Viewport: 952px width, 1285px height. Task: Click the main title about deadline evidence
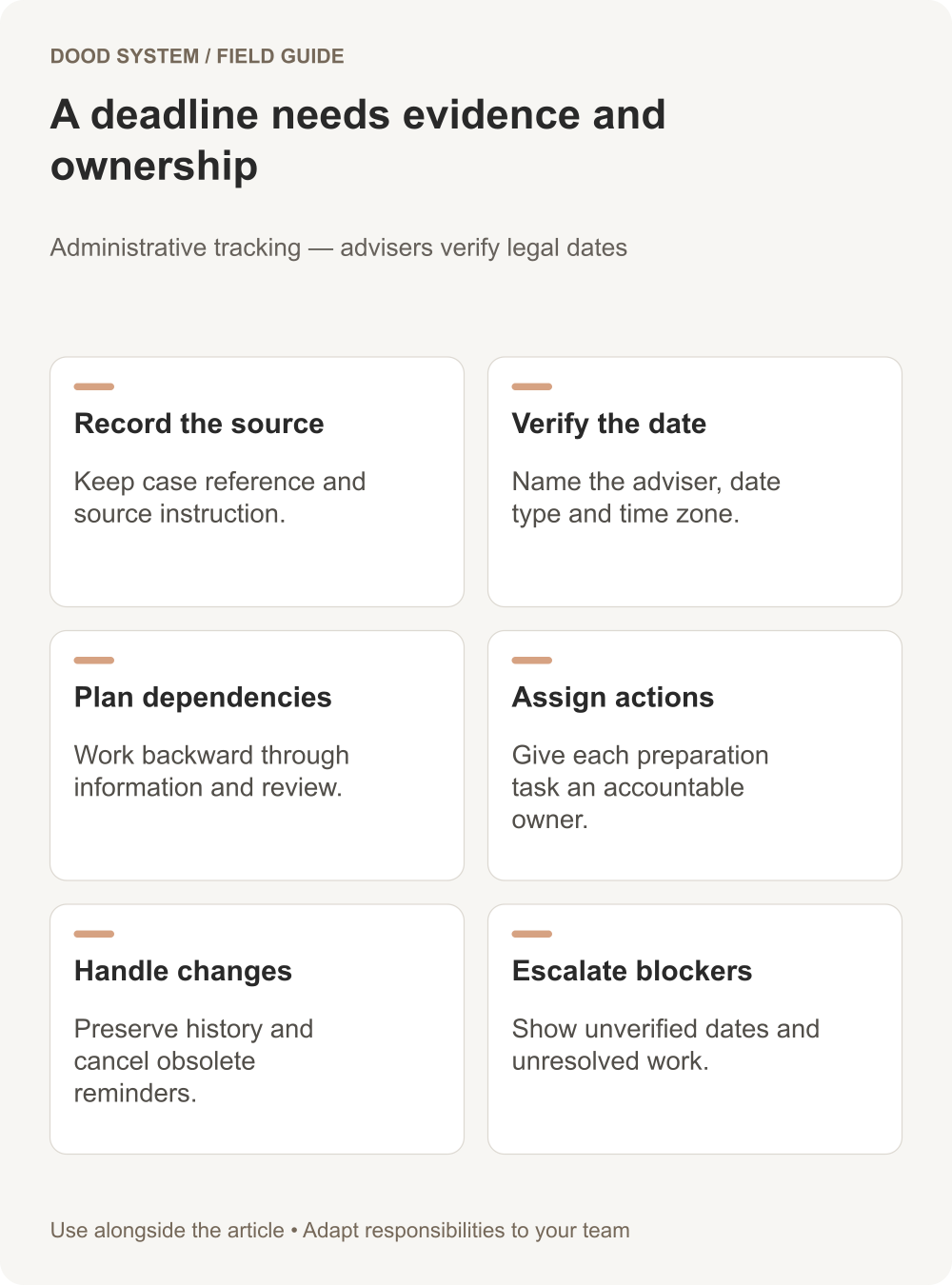[x=358, y=140]
